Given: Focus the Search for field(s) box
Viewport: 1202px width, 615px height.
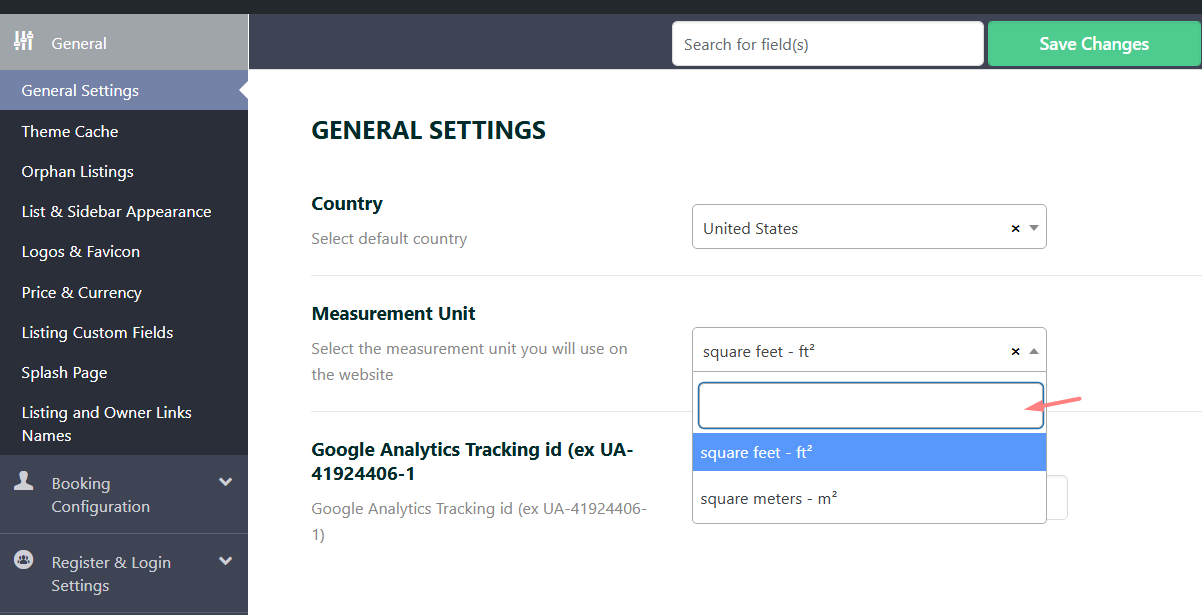Looking at the screenshot, I should pyautogui.click(x=827, y=44).
